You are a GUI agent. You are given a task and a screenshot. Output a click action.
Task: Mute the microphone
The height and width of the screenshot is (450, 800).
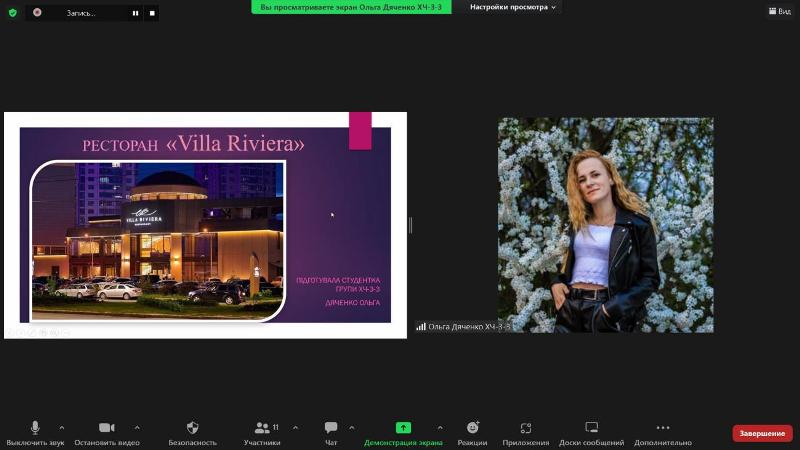point(35,433)
